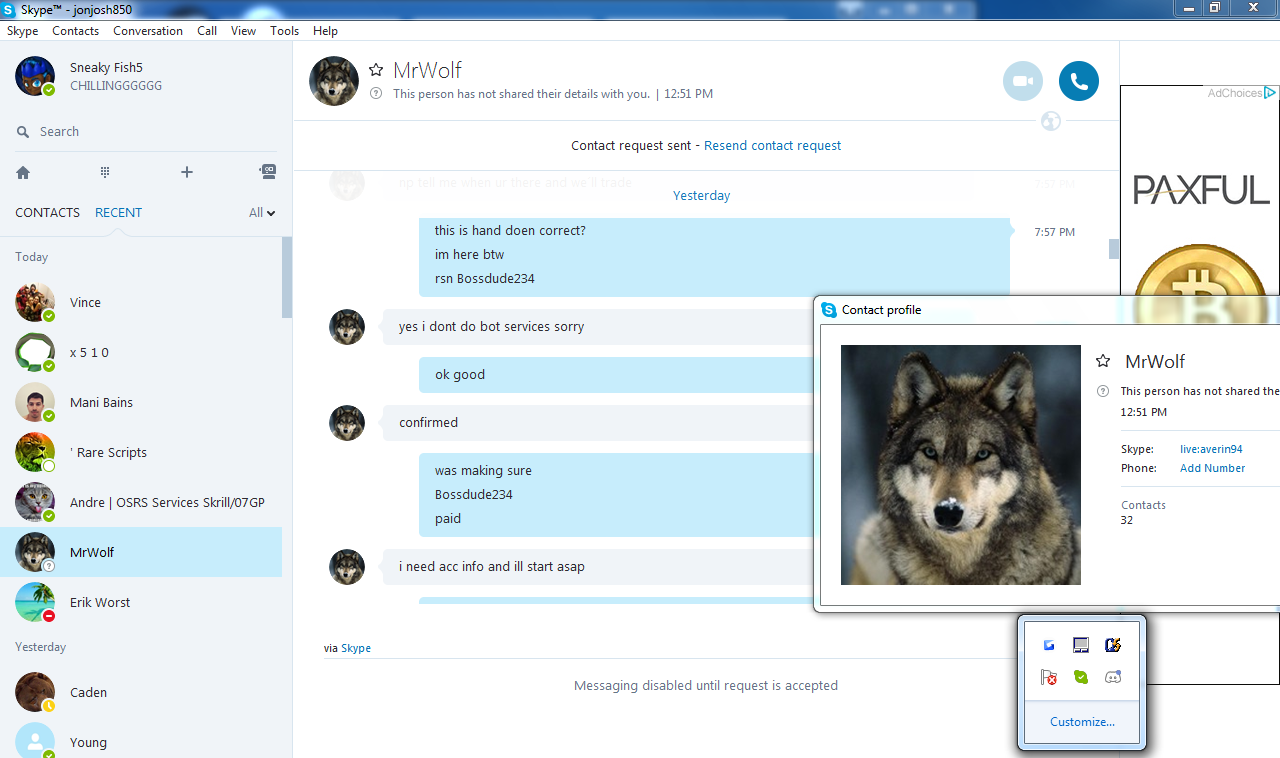The height and width of the screenshot is (758, 1280).
Task: Click the Skype logo in title bar
Action: (x=9, y=9)
